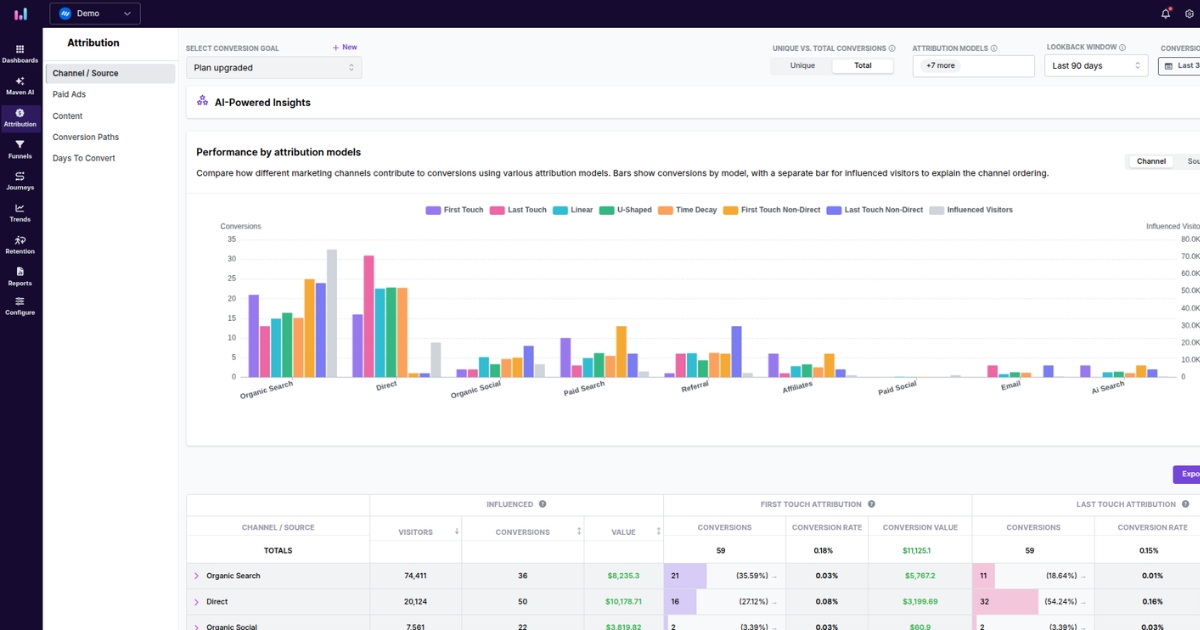Expand the Organic Search table row
Viewport: 1200px width, 630px height.
click(x=196, y=576)
